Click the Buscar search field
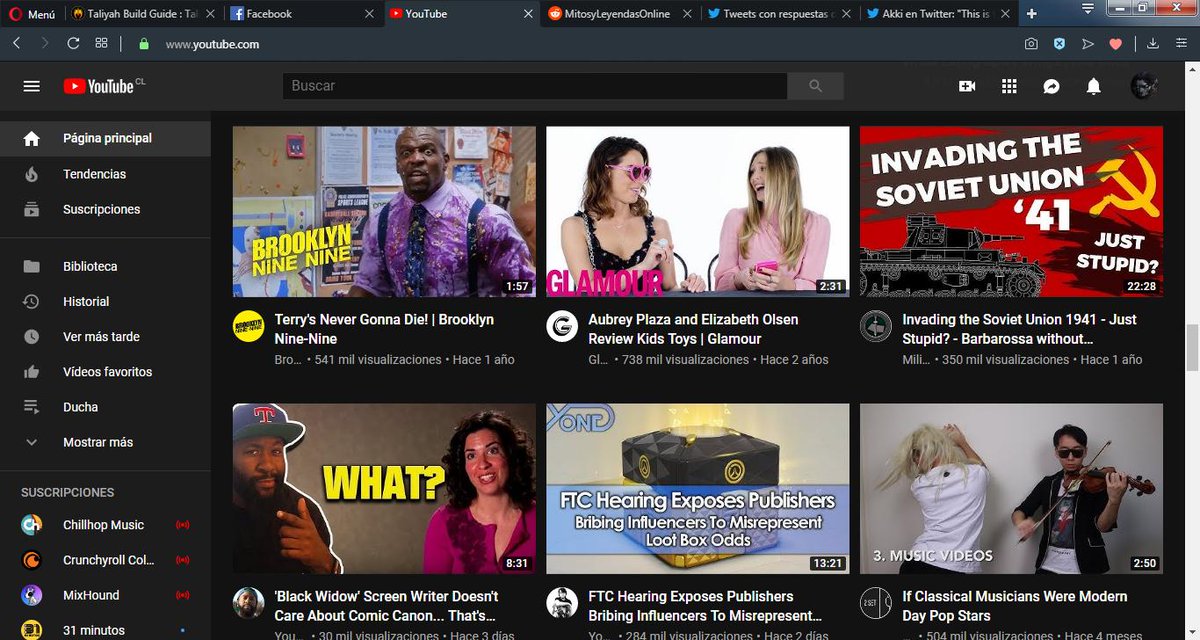The height and width of the screenshot is (640, 1200). pyautogui.click(x=535, y=86)
